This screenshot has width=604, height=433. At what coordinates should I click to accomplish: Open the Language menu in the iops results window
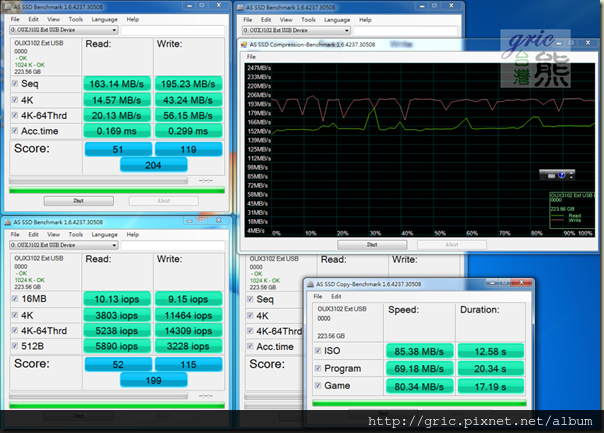click(104, 234)
